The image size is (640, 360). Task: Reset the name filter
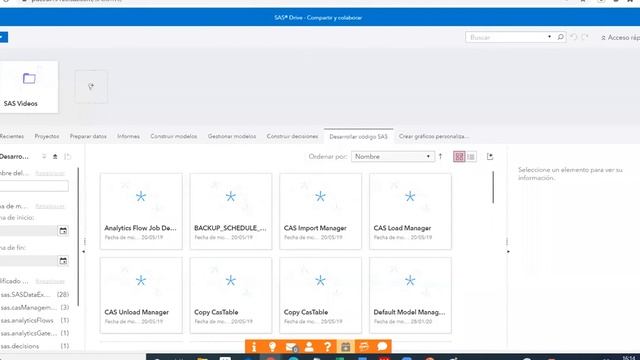click(50, 173)
